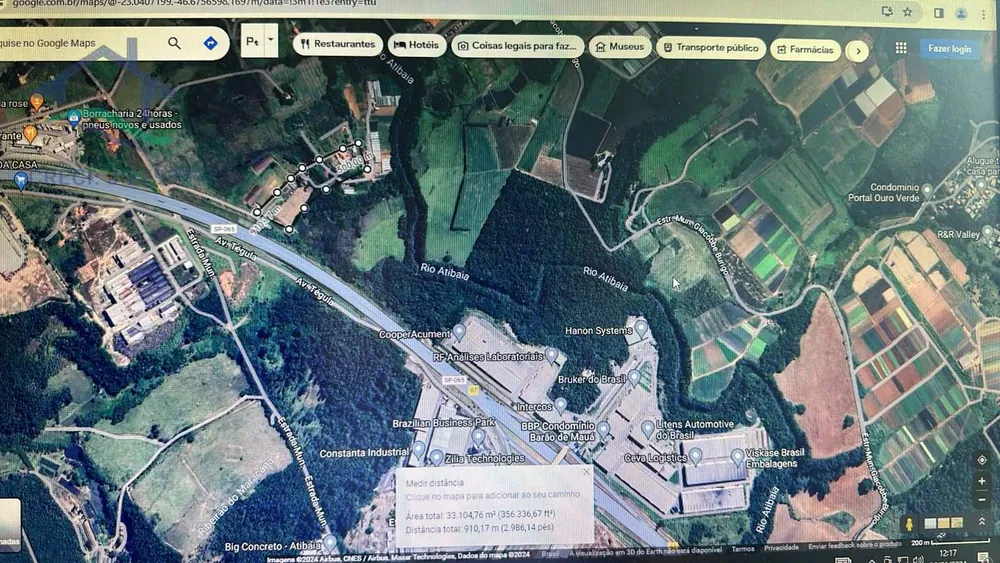1000x563 pixels.
Task: Click the install app icon in address bar
Action: 886,11
